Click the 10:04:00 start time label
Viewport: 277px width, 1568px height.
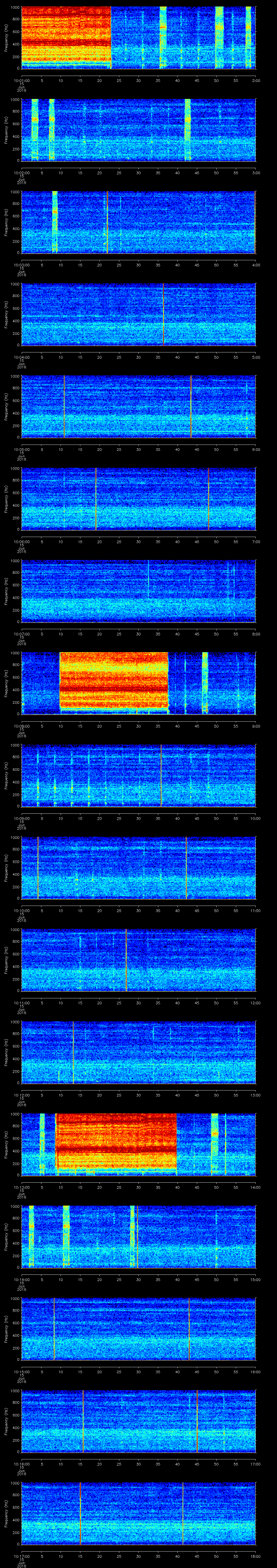[x=21, y=357]
